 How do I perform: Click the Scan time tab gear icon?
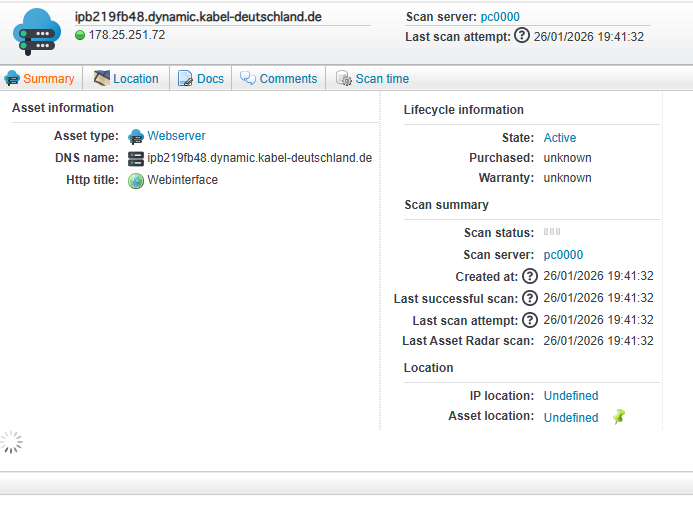344,78
